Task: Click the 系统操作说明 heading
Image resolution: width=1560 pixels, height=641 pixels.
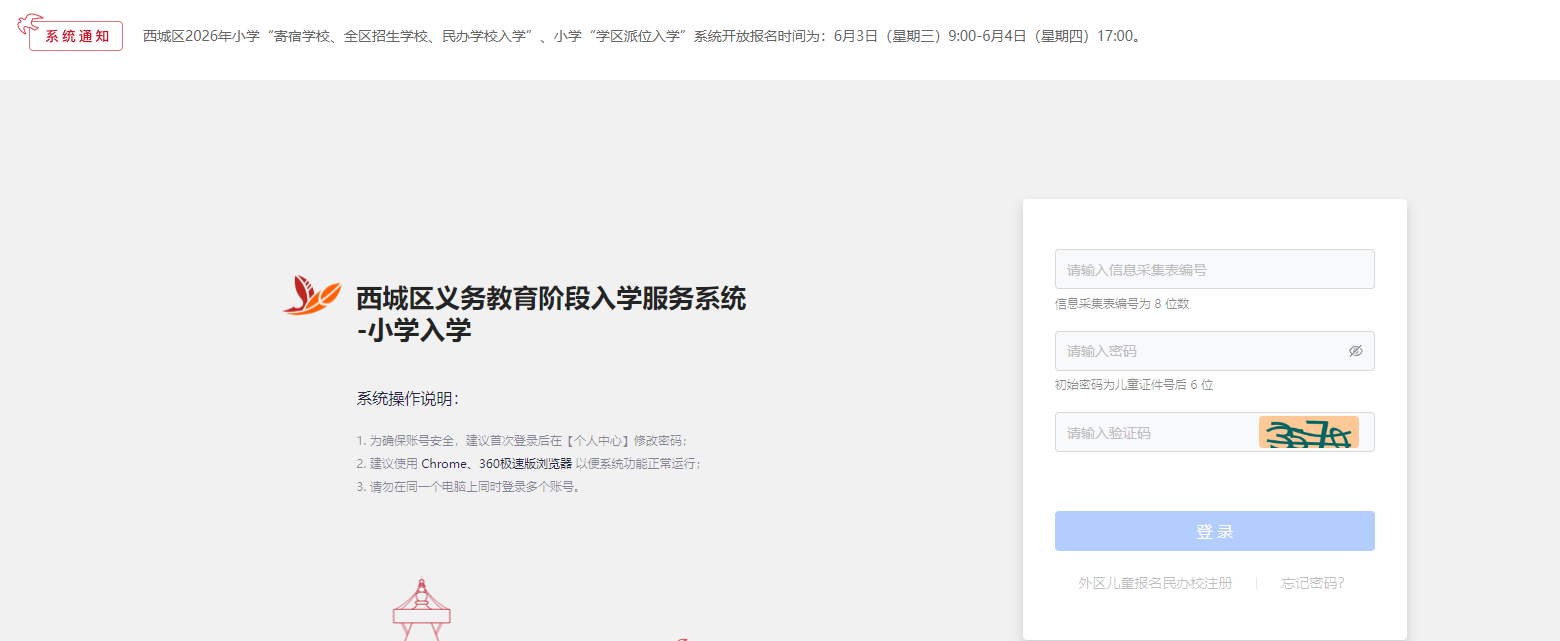Action: (408, 399)
